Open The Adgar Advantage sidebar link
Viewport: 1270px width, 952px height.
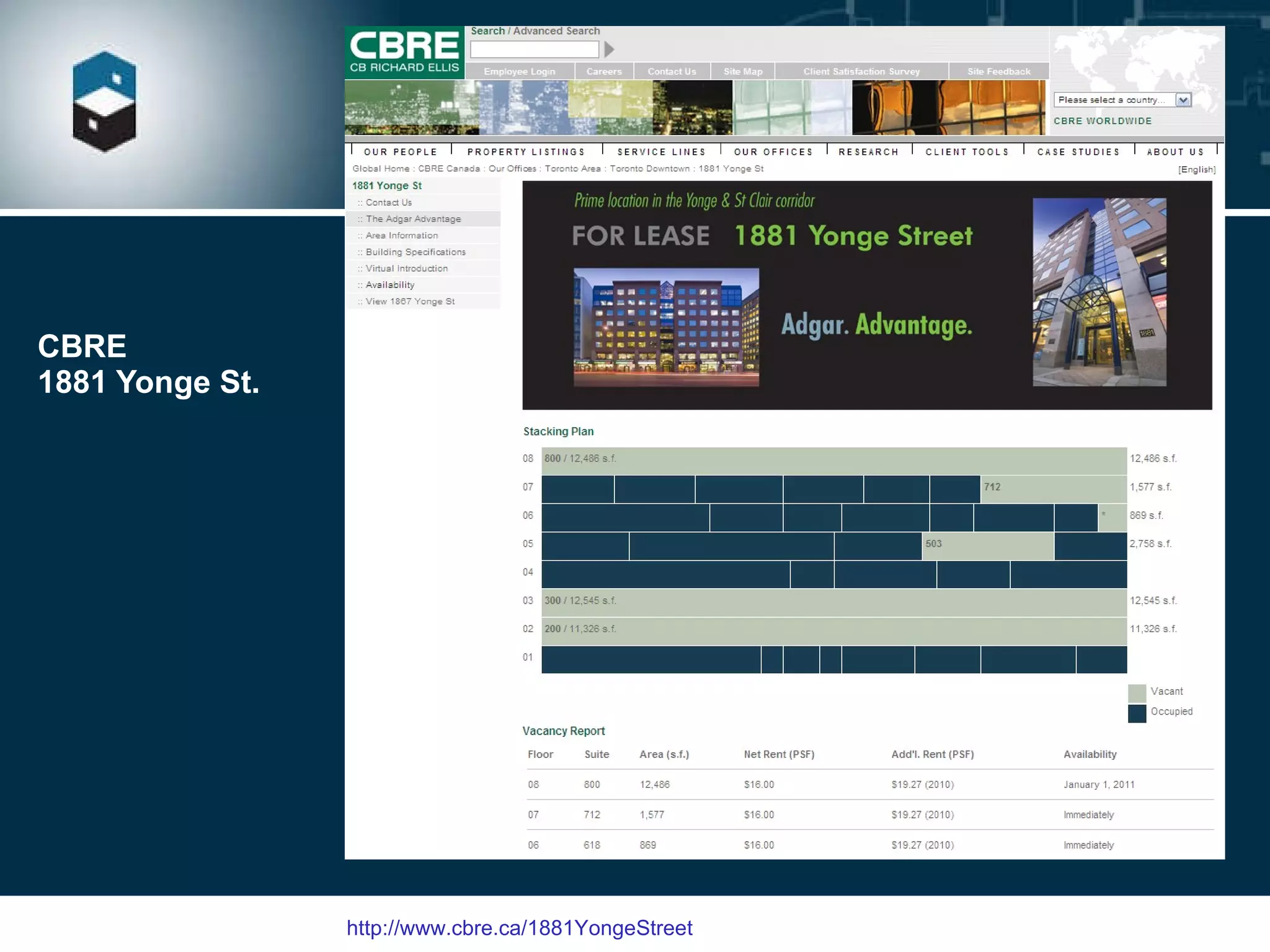click(x=413, y=219)
